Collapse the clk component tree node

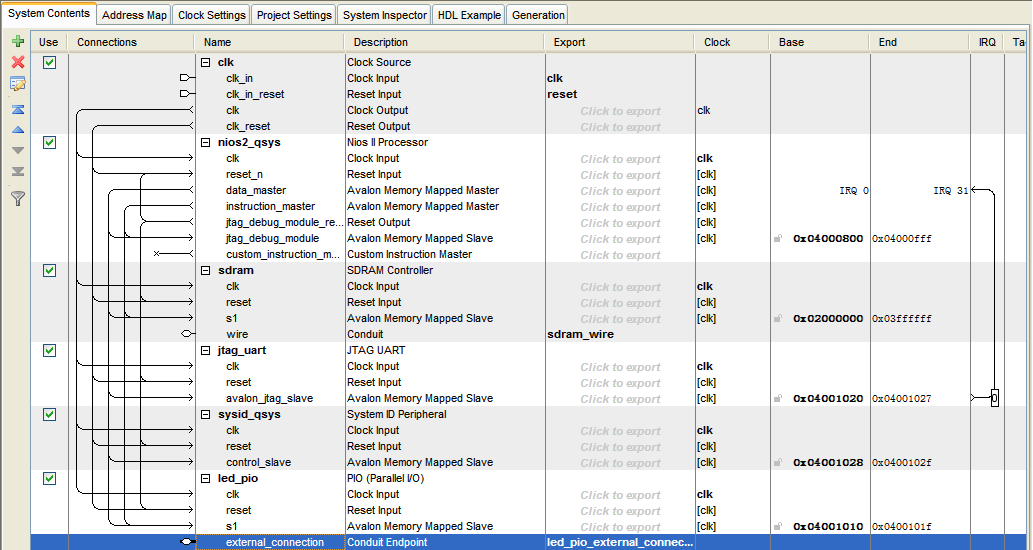point(206,63)
